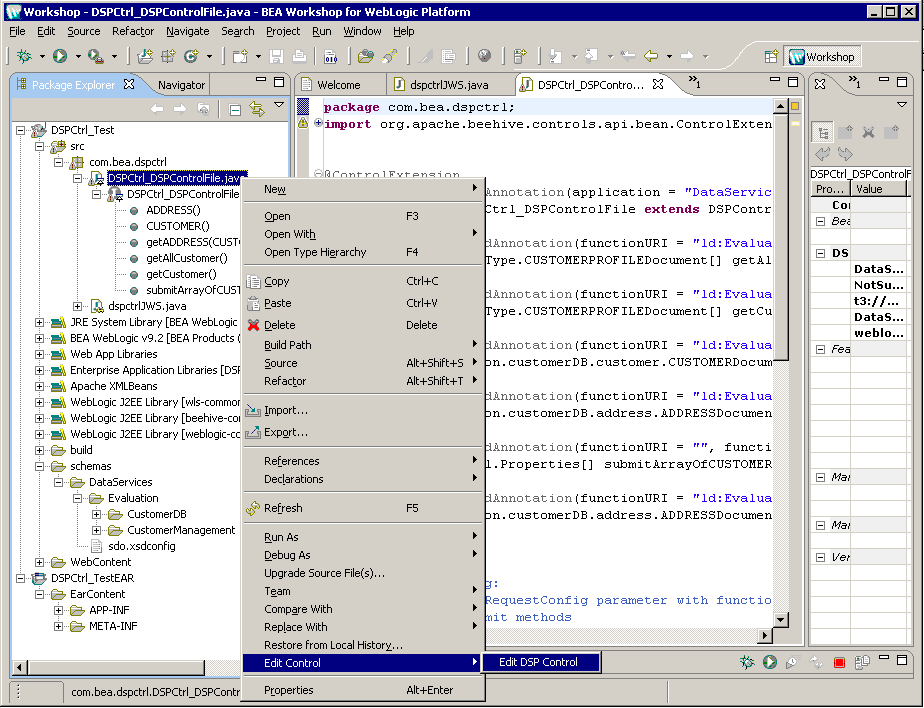The image size is (924, 708).
Task: Click the editor's horizontal scrollbar right arrow
Action: pos(765,636)
